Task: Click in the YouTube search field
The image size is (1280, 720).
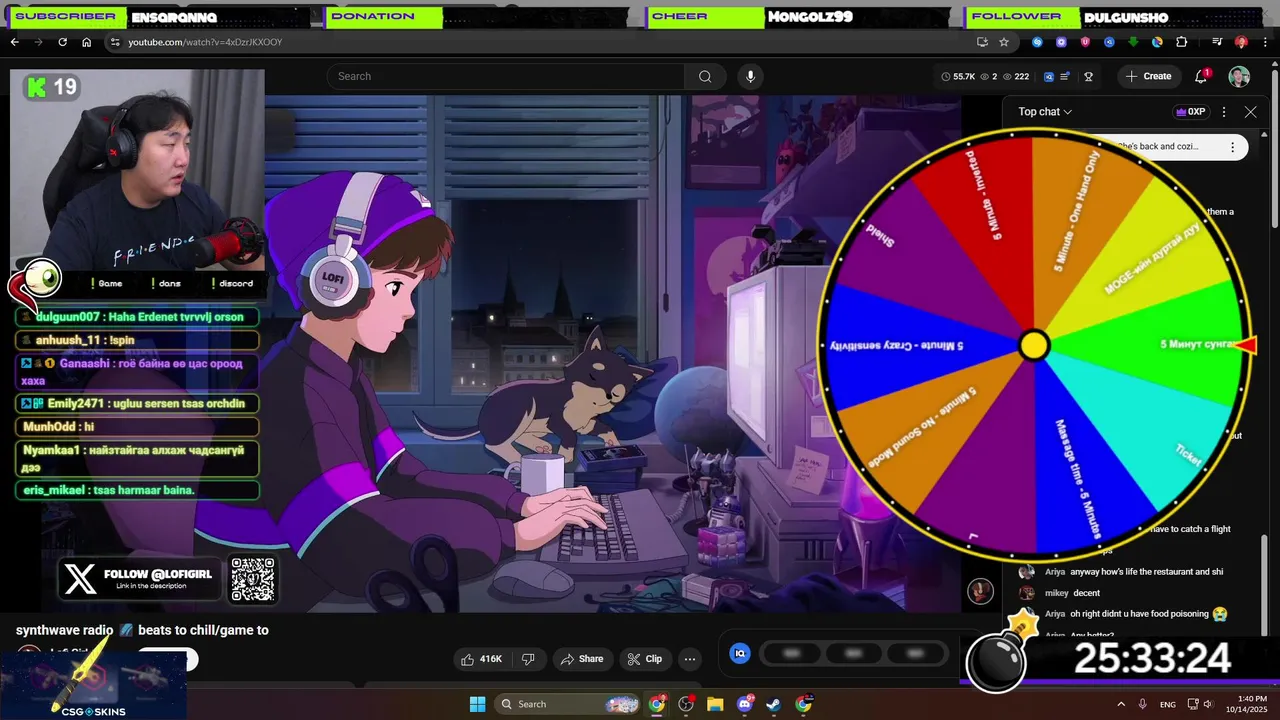Action: tap(505, 76)
